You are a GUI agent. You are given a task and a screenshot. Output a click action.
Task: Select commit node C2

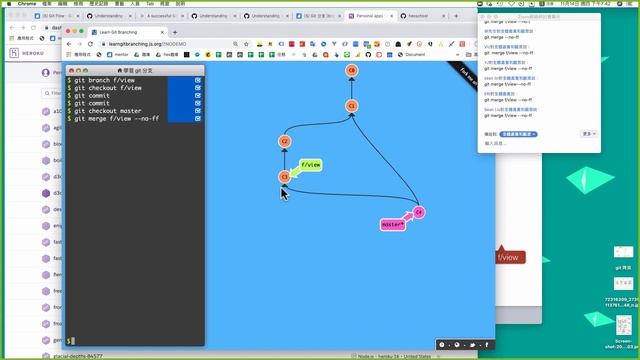click(x=284, y=141)
